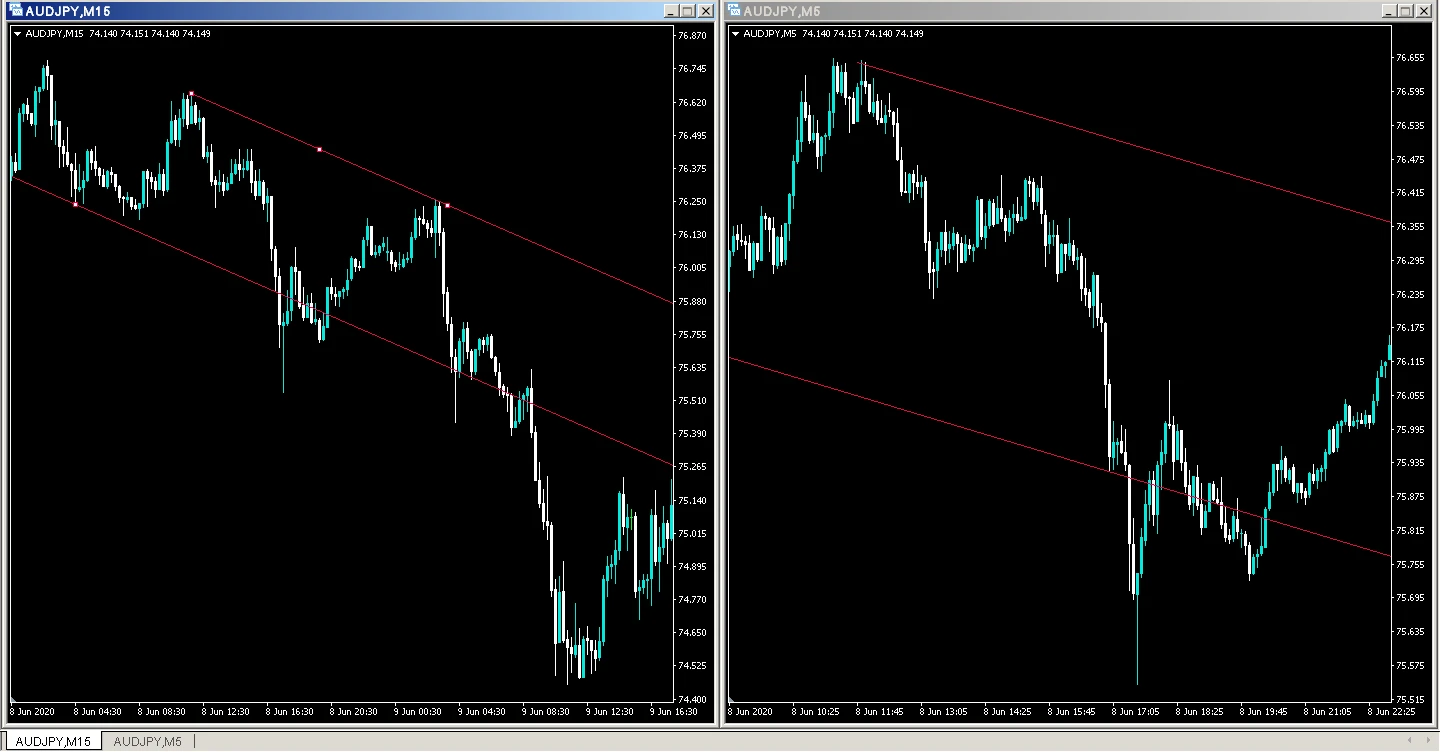Minimize the AUDJPY,M5 chart window
The height and width of the screenshot is (752, 1440).
point(1388,11)
